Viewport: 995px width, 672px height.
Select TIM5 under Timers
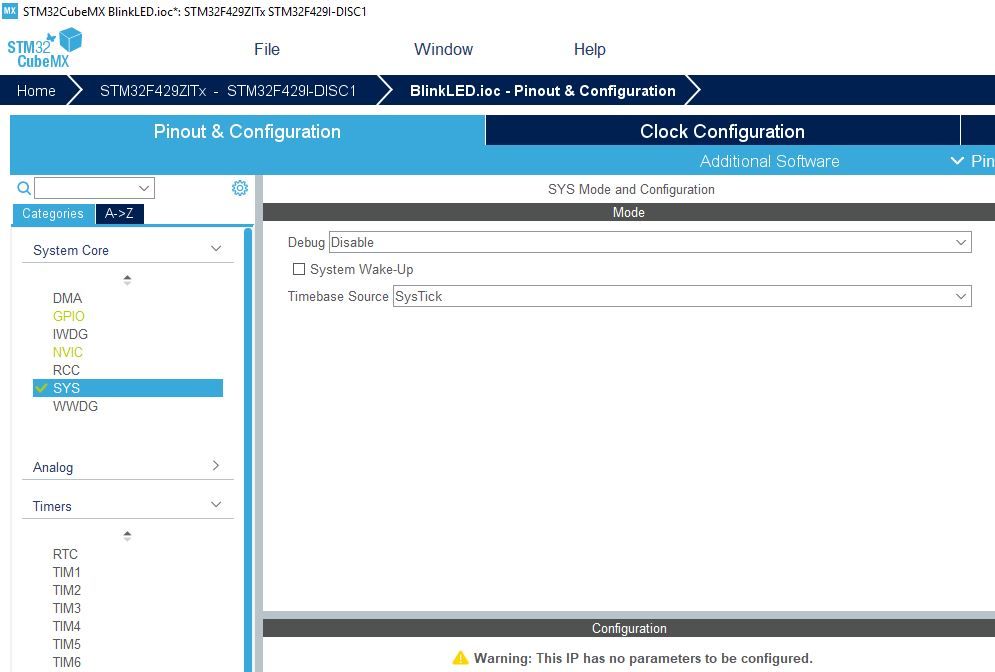tap(67, 644)
